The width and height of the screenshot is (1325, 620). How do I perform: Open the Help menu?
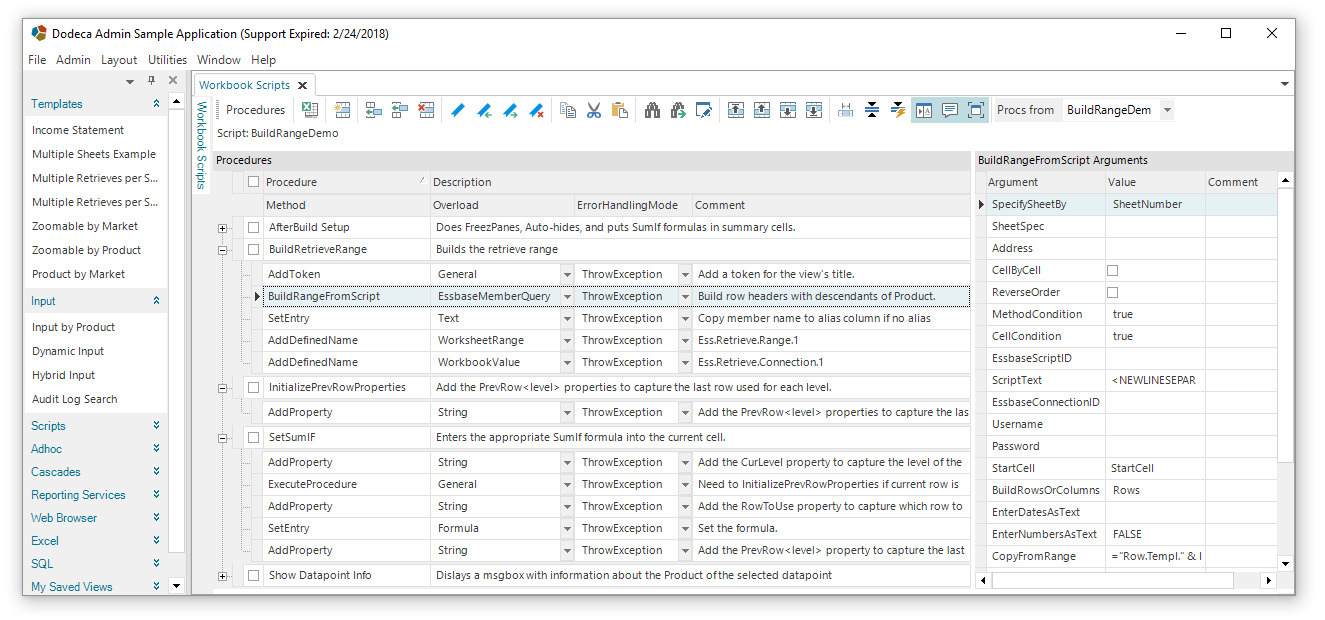point(263,60)
